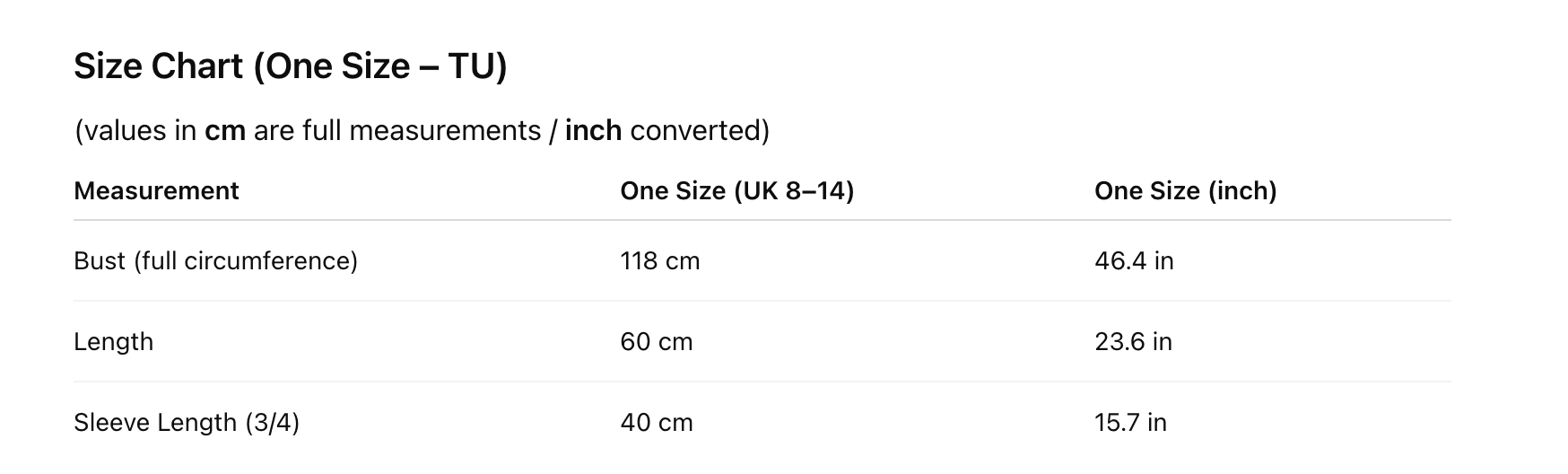Click the Bust (full circumference) row label
The image size is (1568, 474).
(215, 261)
